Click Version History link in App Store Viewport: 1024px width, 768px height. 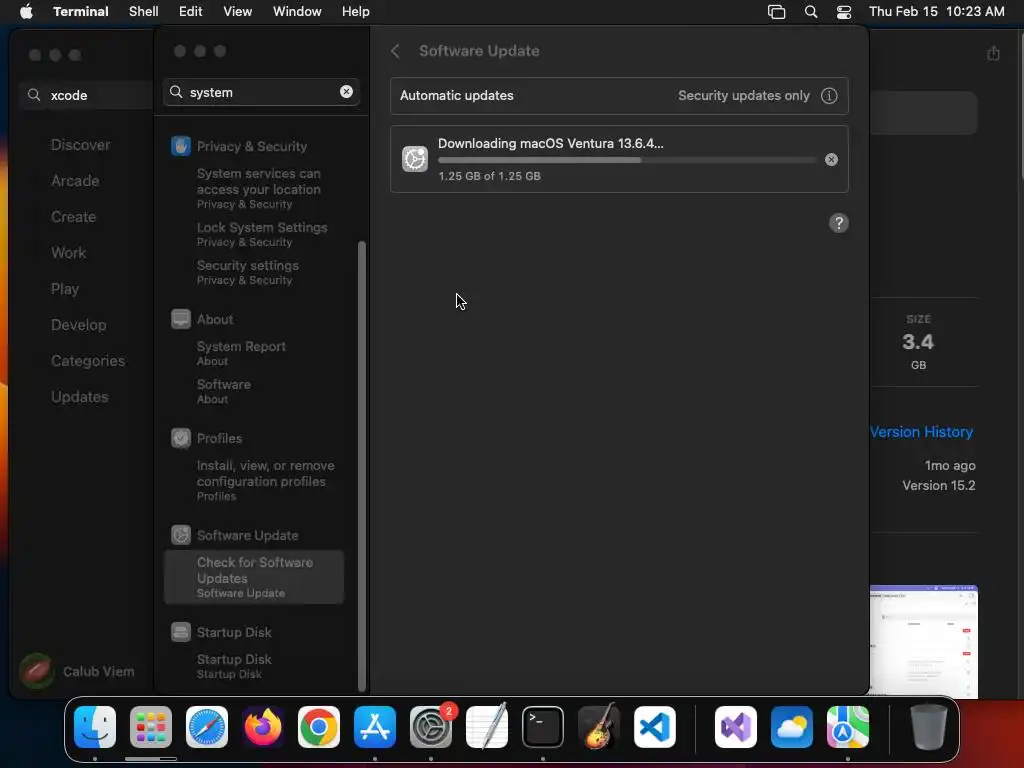tap(921, 432)
